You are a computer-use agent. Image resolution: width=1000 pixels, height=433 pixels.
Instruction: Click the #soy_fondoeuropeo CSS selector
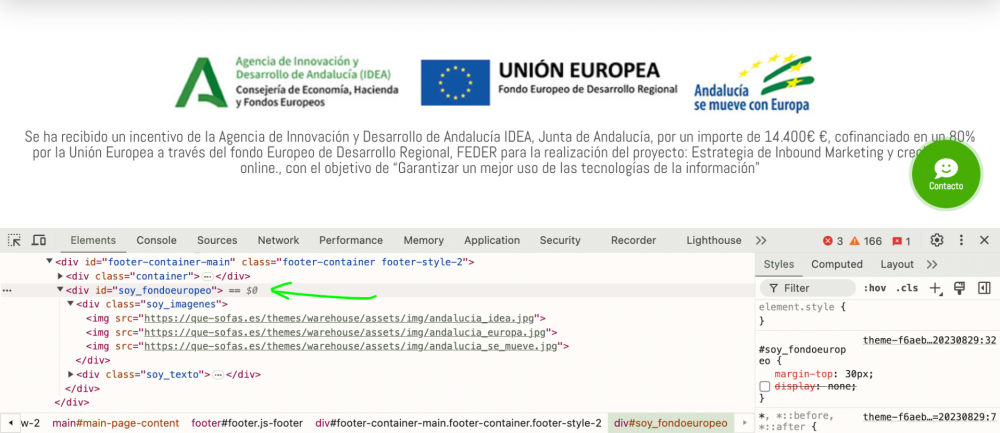(x=802, y=356)
